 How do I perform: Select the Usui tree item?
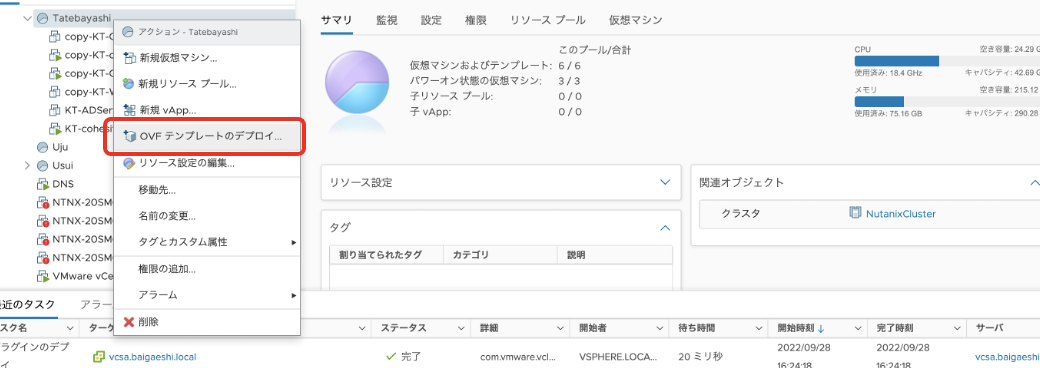coord(62,165)
